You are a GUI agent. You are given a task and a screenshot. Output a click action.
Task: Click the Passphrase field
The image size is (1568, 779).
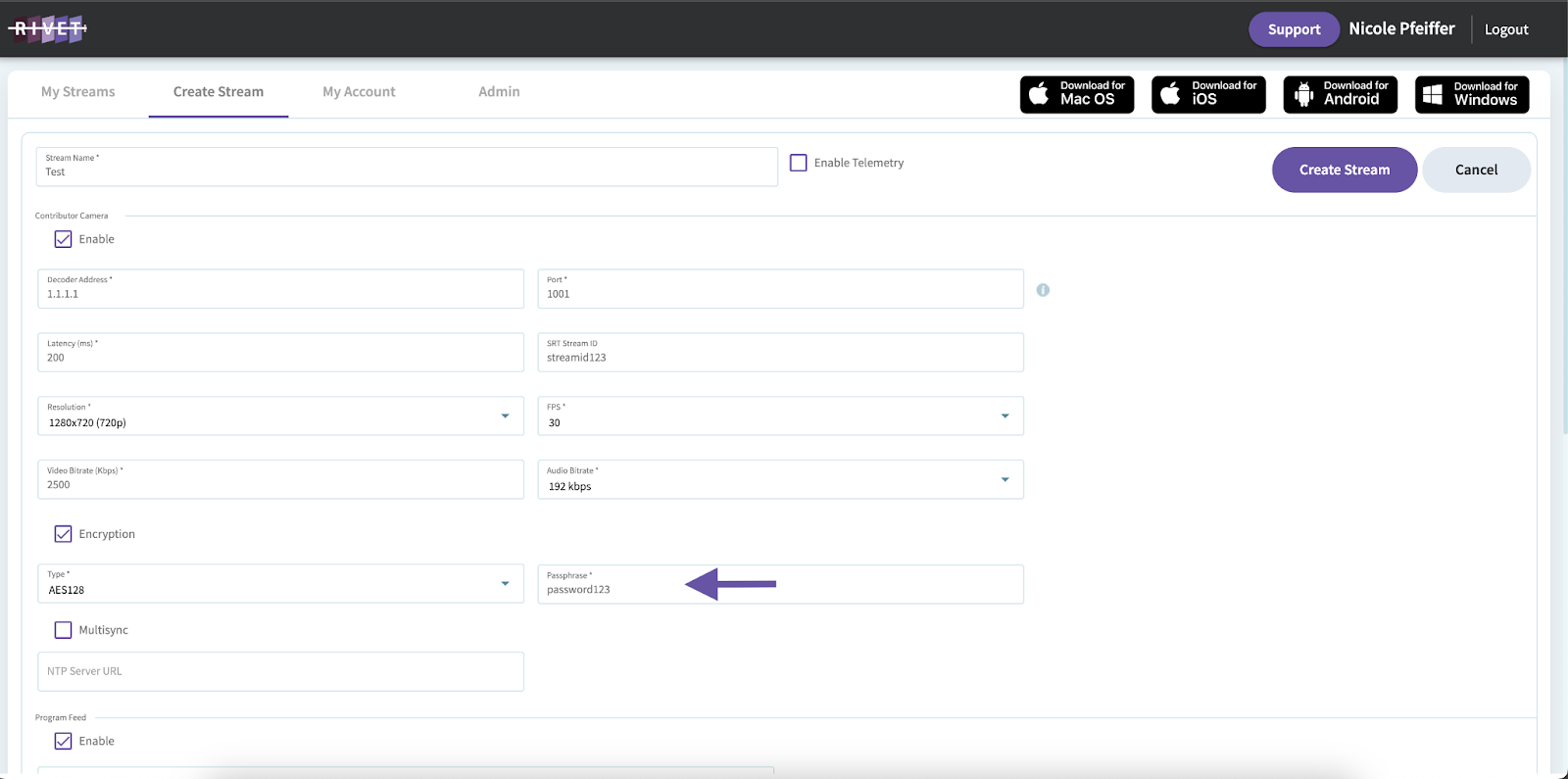point(780,584)
